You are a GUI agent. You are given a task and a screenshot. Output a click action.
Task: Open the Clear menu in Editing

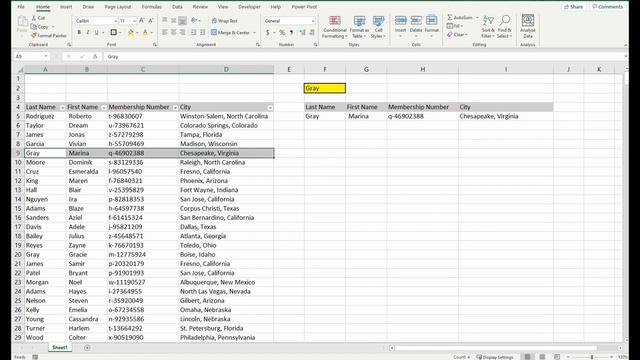[x=457, y=34]
